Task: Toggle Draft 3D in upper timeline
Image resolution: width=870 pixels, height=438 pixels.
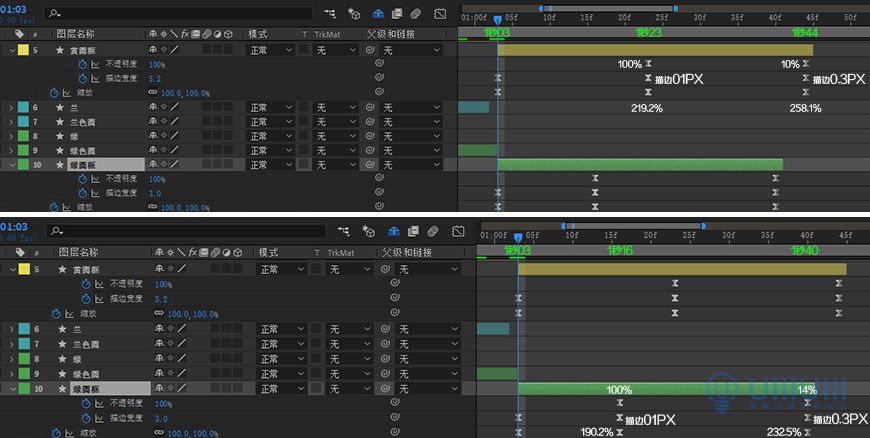Action: click(x=354, y=14)
